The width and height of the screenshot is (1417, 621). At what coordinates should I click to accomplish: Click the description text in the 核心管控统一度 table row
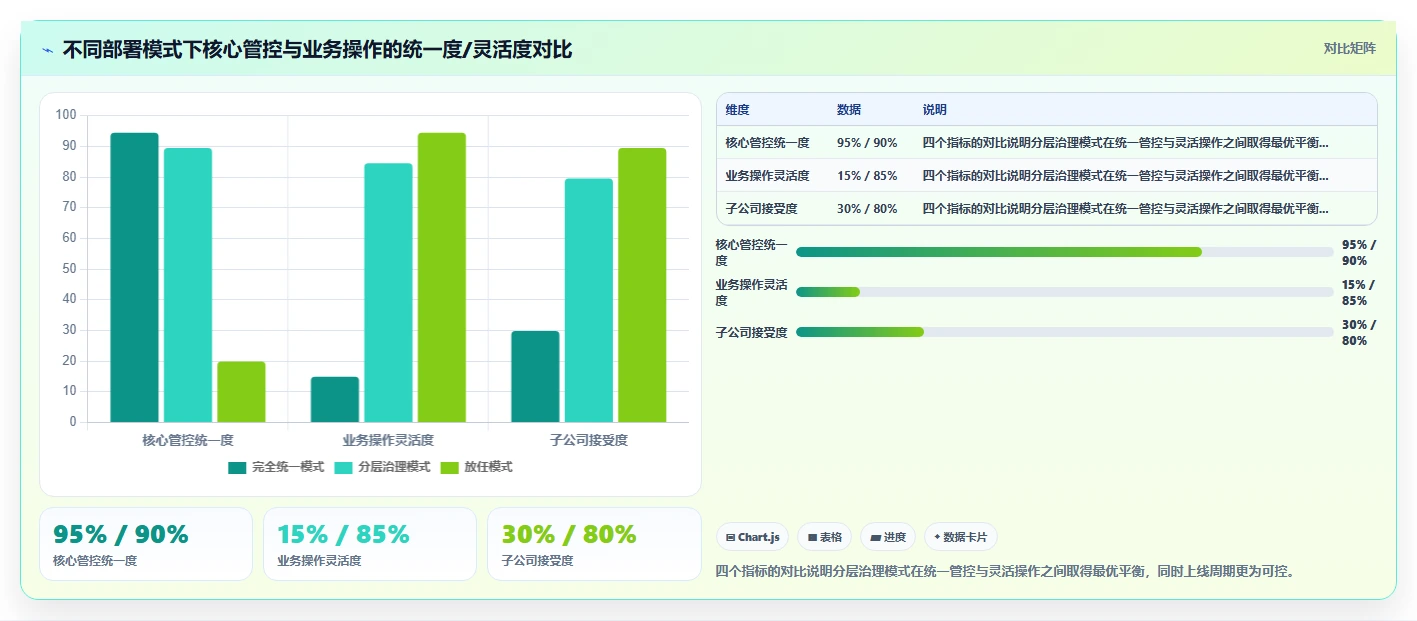pos(1126,143)
